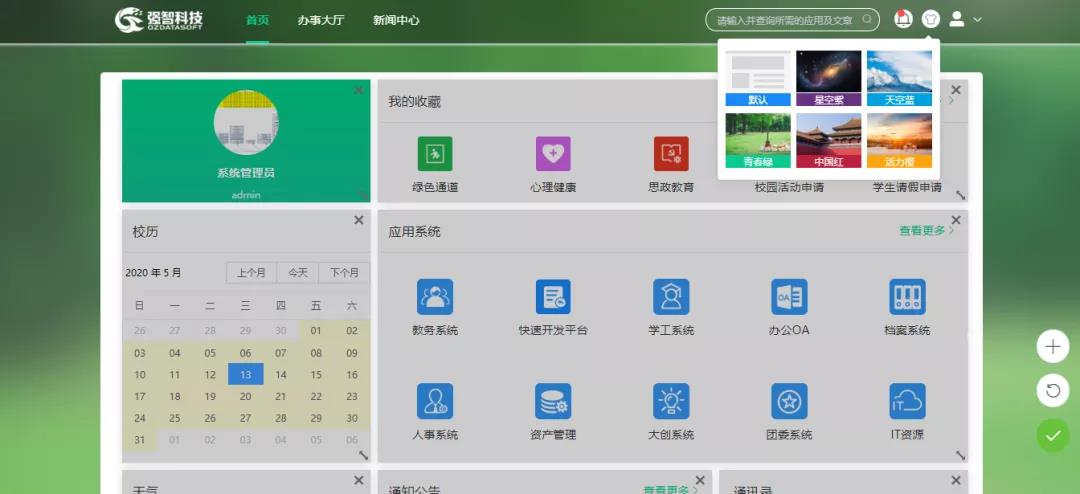Go to the 首页 tab
The width and height of the screenshot is (1080, 494).
click(x=257, y=20)
